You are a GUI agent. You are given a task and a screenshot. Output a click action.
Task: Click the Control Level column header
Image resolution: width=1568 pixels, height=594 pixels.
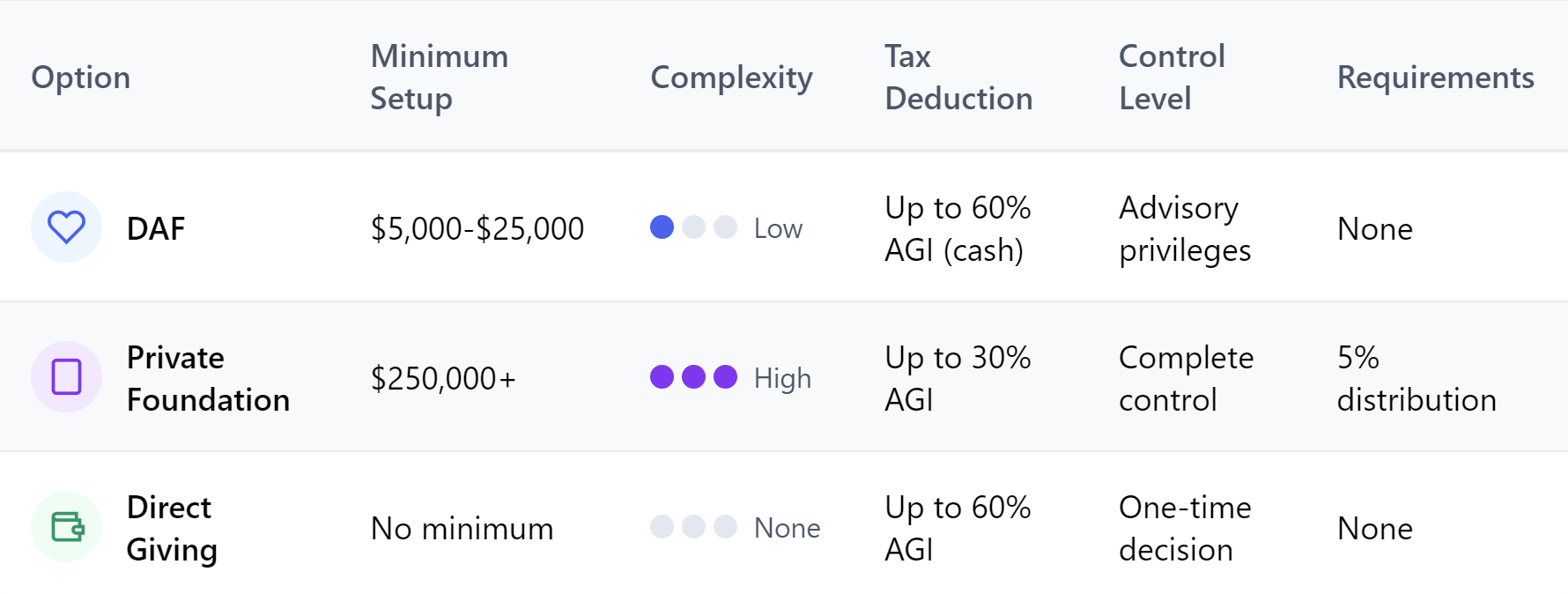pyautogui.click(x=1172, y=78)
